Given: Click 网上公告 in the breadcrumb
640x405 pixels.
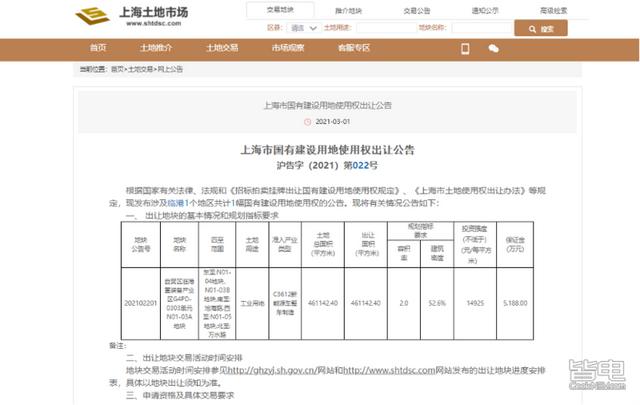Looking at the screenshot, I should [170, 69].
